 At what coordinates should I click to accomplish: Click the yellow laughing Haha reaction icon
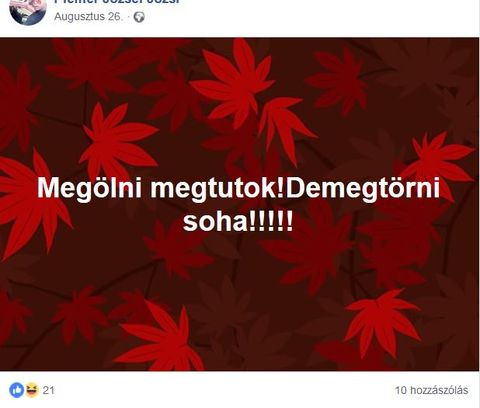pyautogui.click(x=31, y=390)
